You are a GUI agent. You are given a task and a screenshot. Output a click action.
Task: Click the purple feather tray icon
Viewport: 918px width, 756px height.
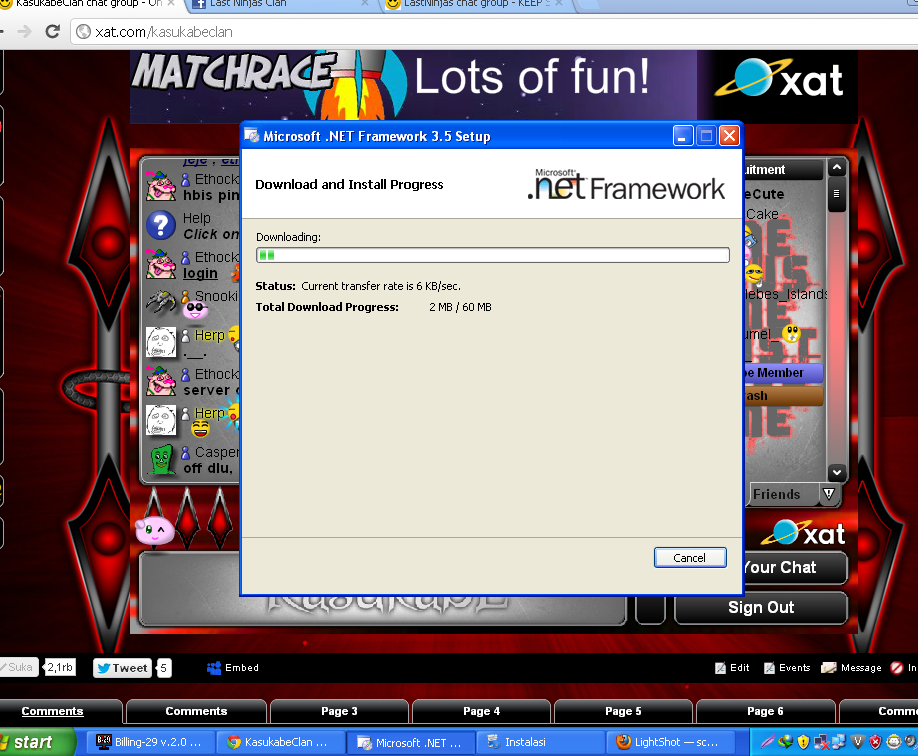coord(767,742)
